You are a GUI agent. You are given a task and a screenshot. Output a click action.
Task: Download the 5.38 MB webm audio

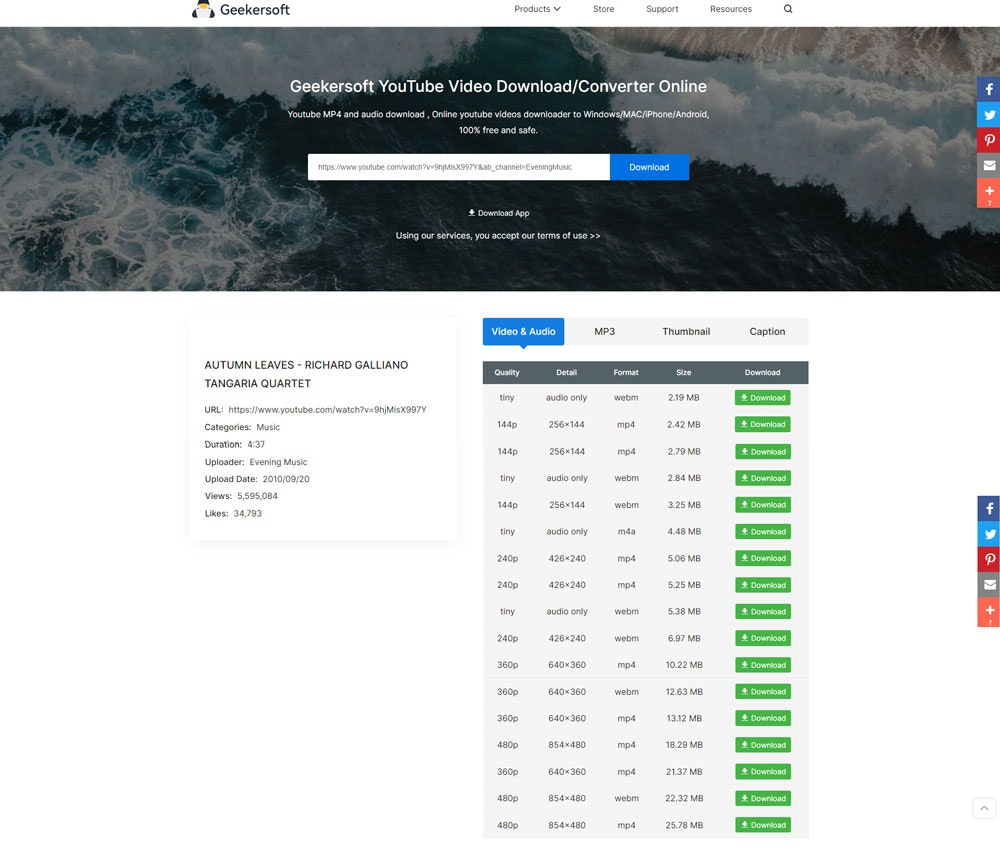point(763,611)
